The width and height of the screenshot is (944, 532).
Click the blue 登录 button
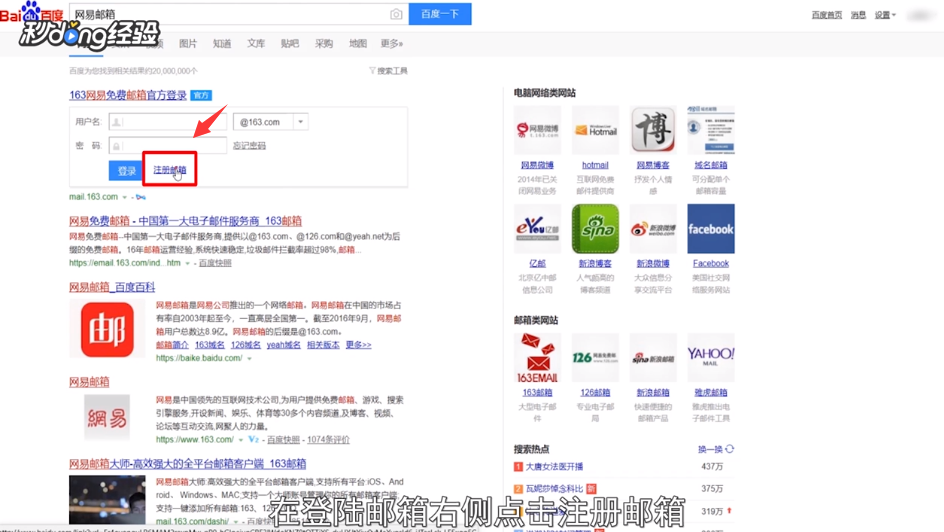coord(126,171)
